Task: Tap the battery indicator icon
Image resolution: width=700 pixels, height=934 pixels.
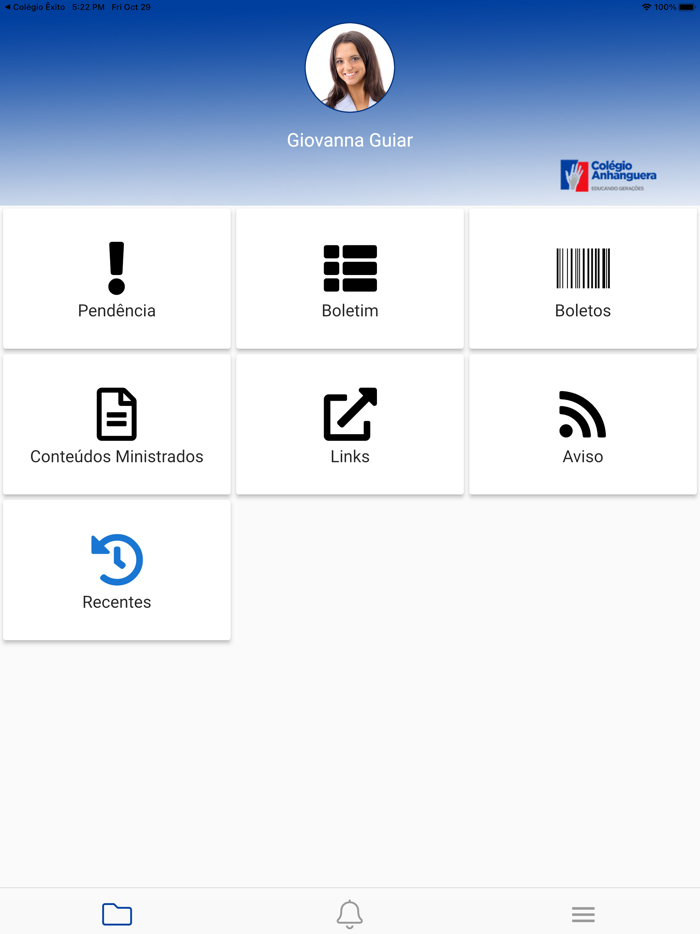Action: [686, 7]
